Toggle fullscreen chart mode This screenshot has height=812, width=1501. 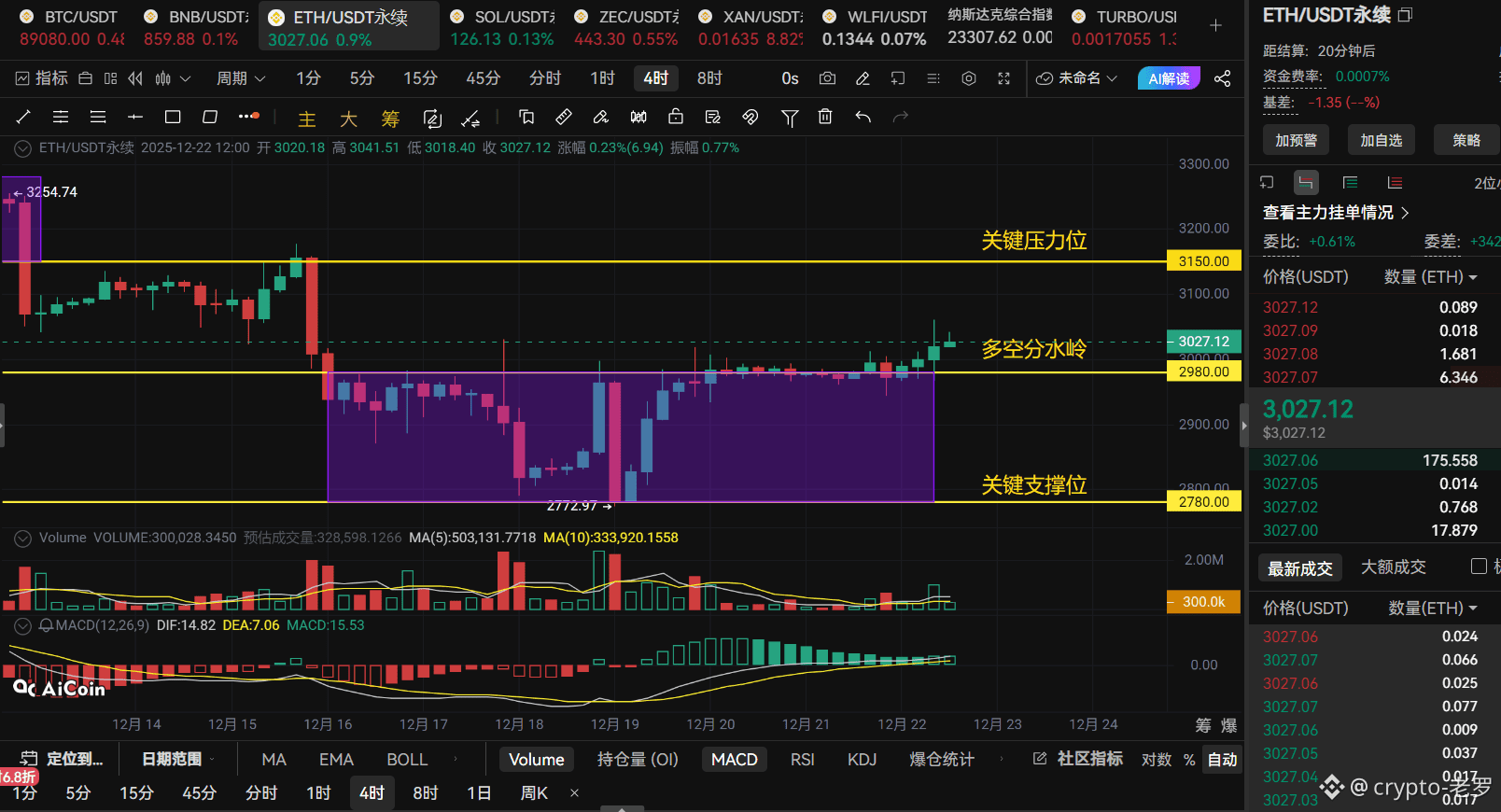1004,78
